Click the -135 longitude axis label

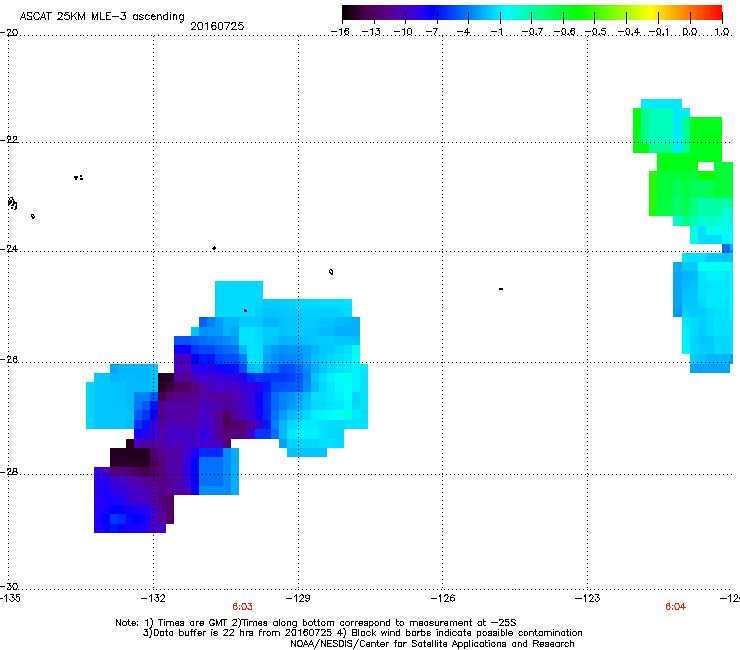10,599
